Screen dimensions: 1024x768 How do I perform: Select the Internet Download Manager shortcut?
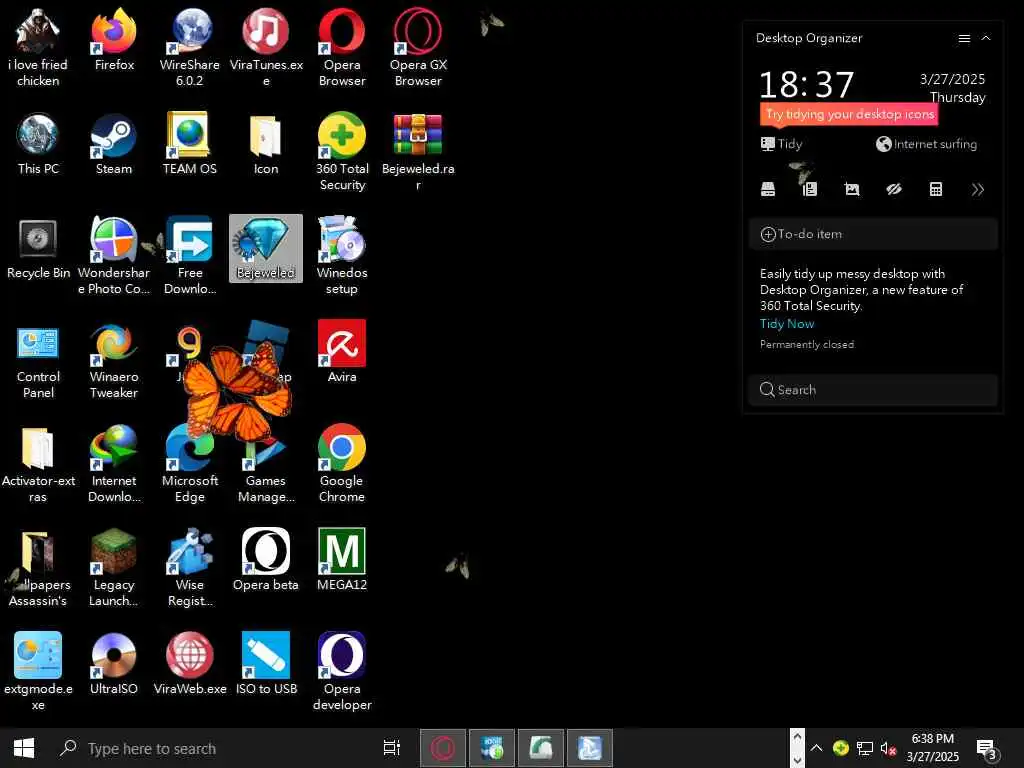pos(114,464)
